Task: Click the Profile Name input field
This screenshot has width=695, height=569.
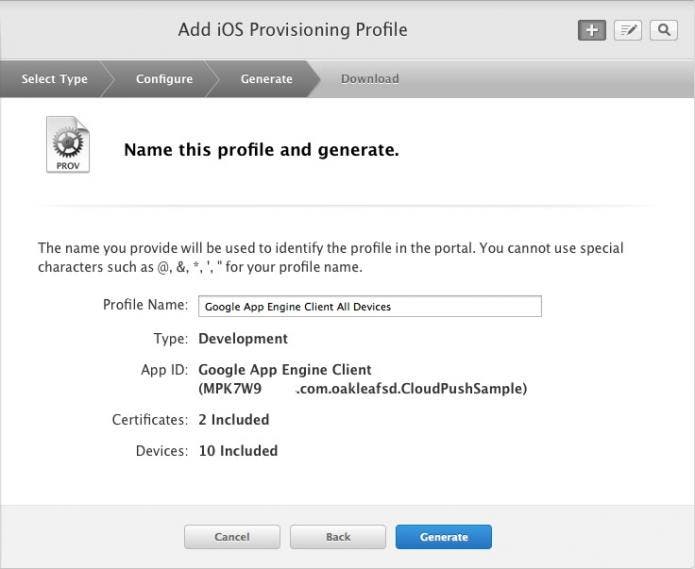Action: point(370,306)
